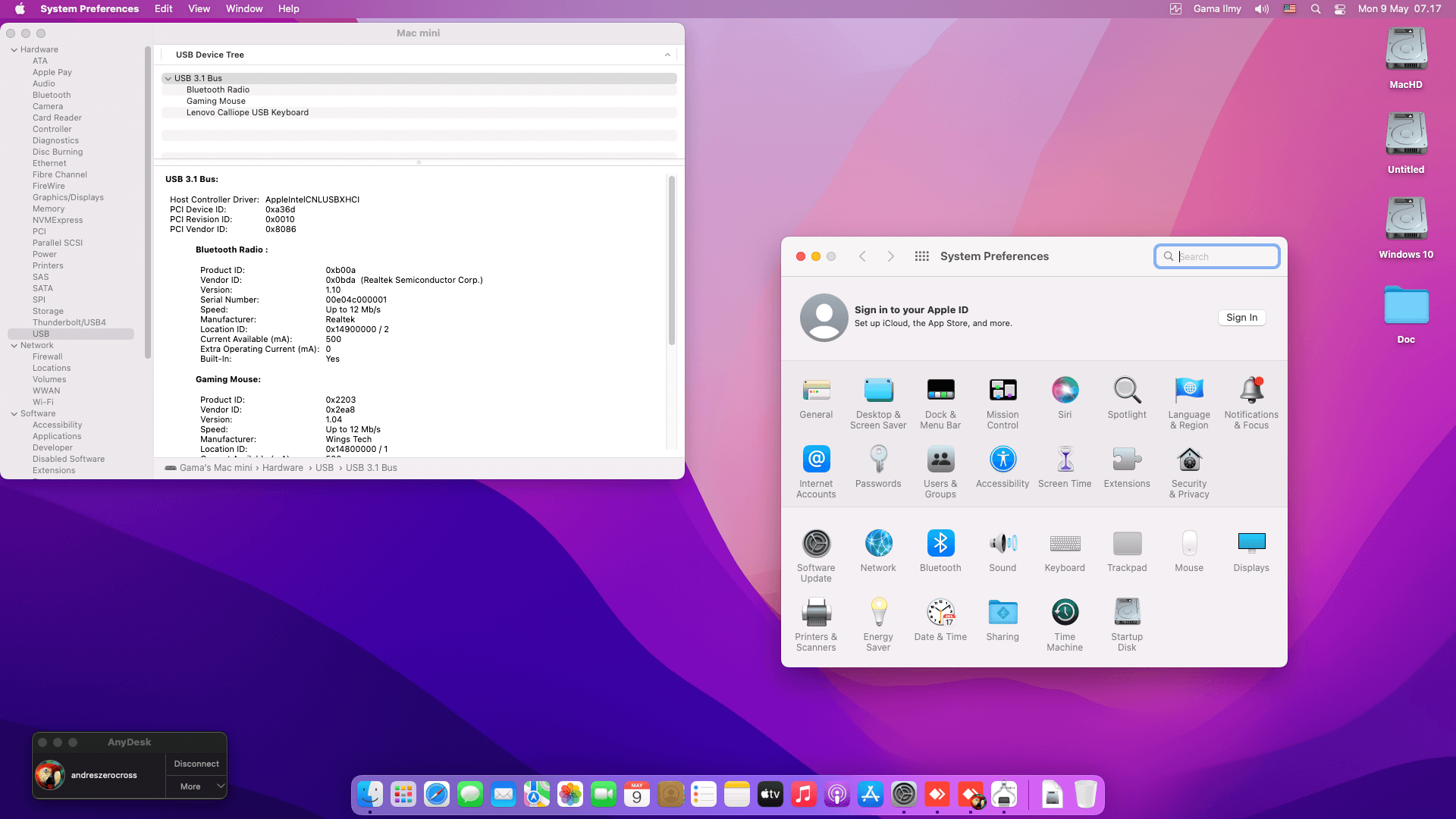Open the Edit menu in menu bar

163,9
